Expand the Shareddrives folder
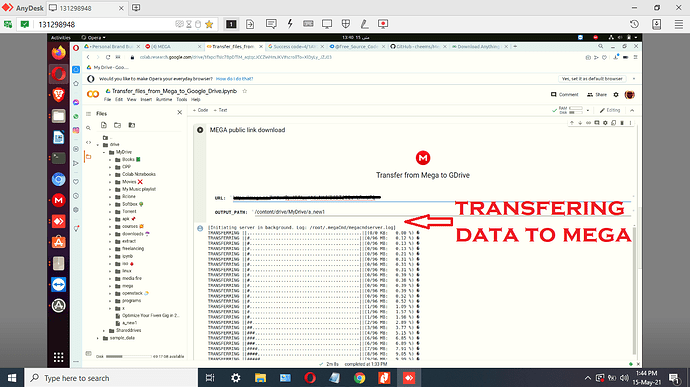The image size is (690, 387). point(104,330)
